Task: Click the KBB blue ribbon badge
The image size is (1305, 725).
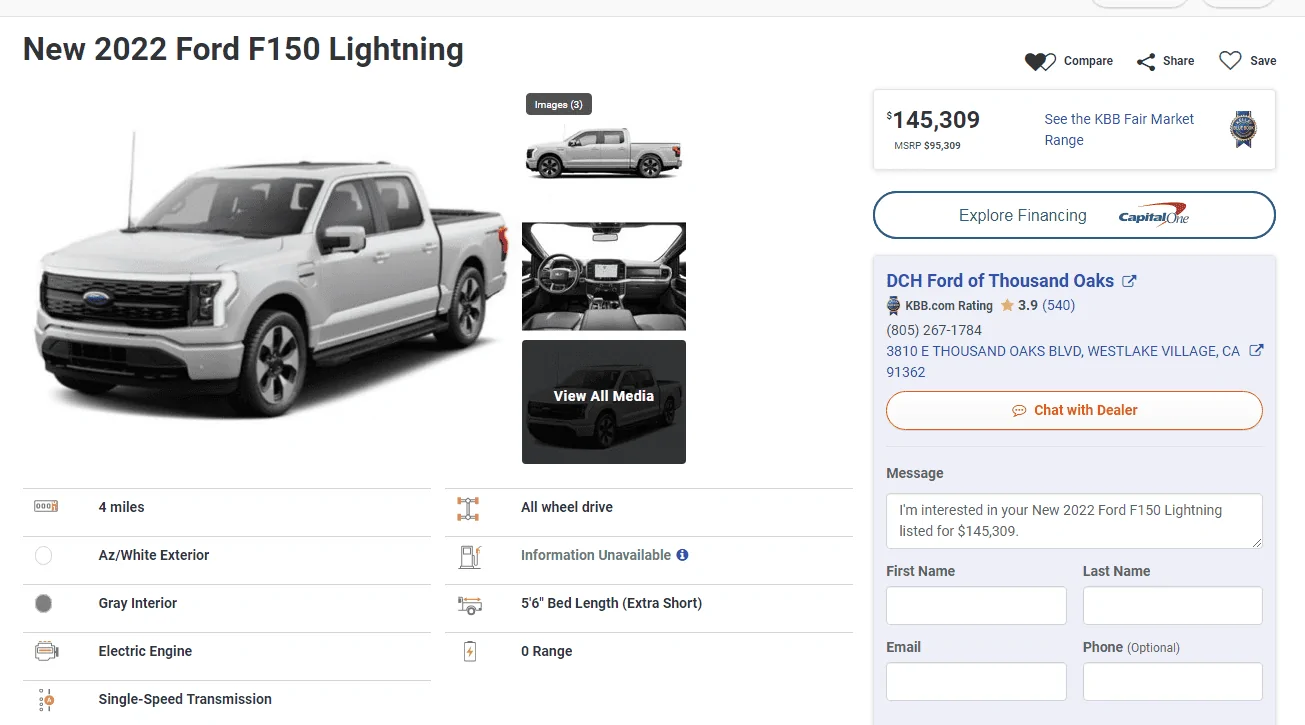Action: click(x=1243, y=129)
